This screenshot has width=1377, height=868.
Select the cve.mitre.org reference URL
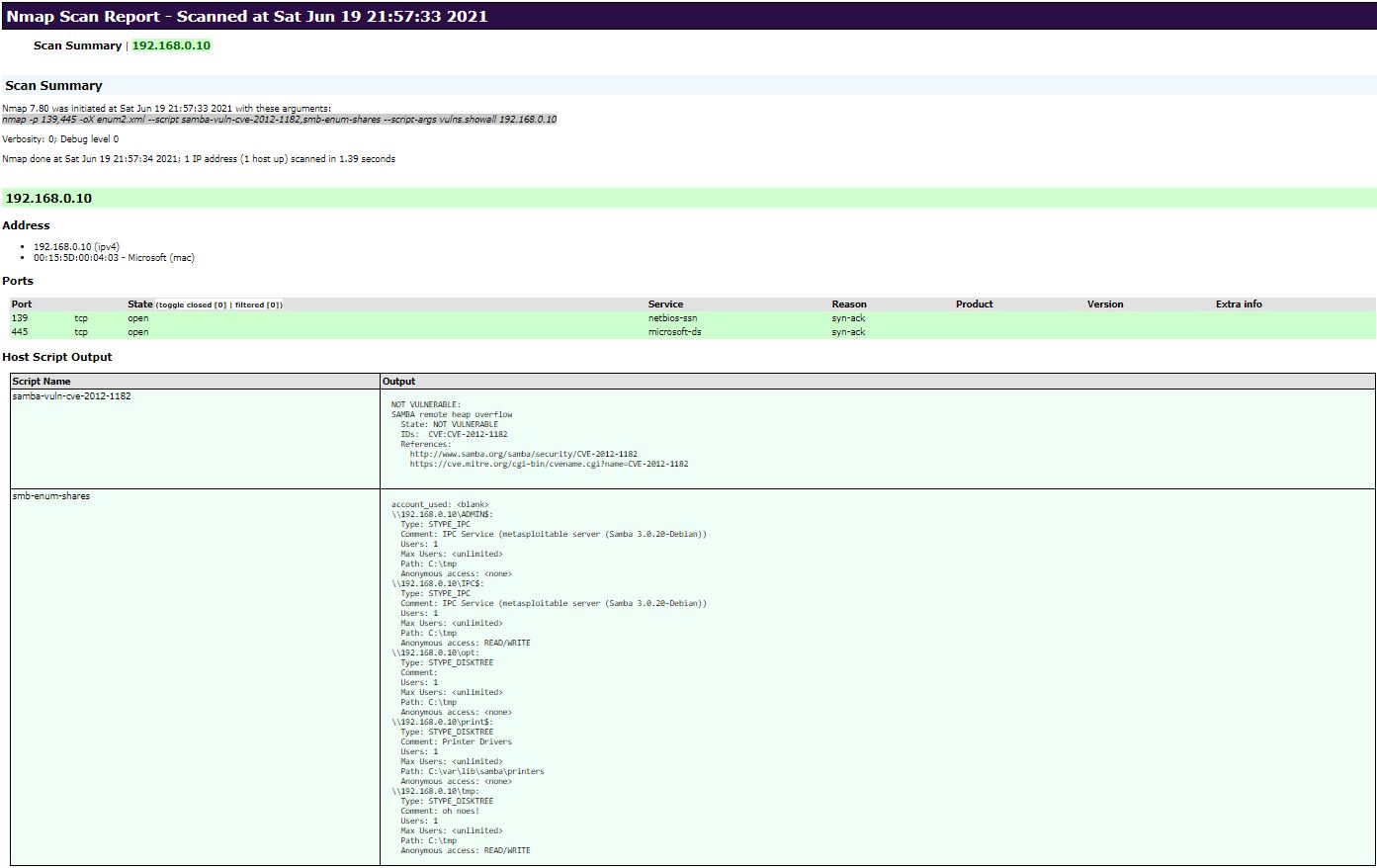tap(549, 465)
